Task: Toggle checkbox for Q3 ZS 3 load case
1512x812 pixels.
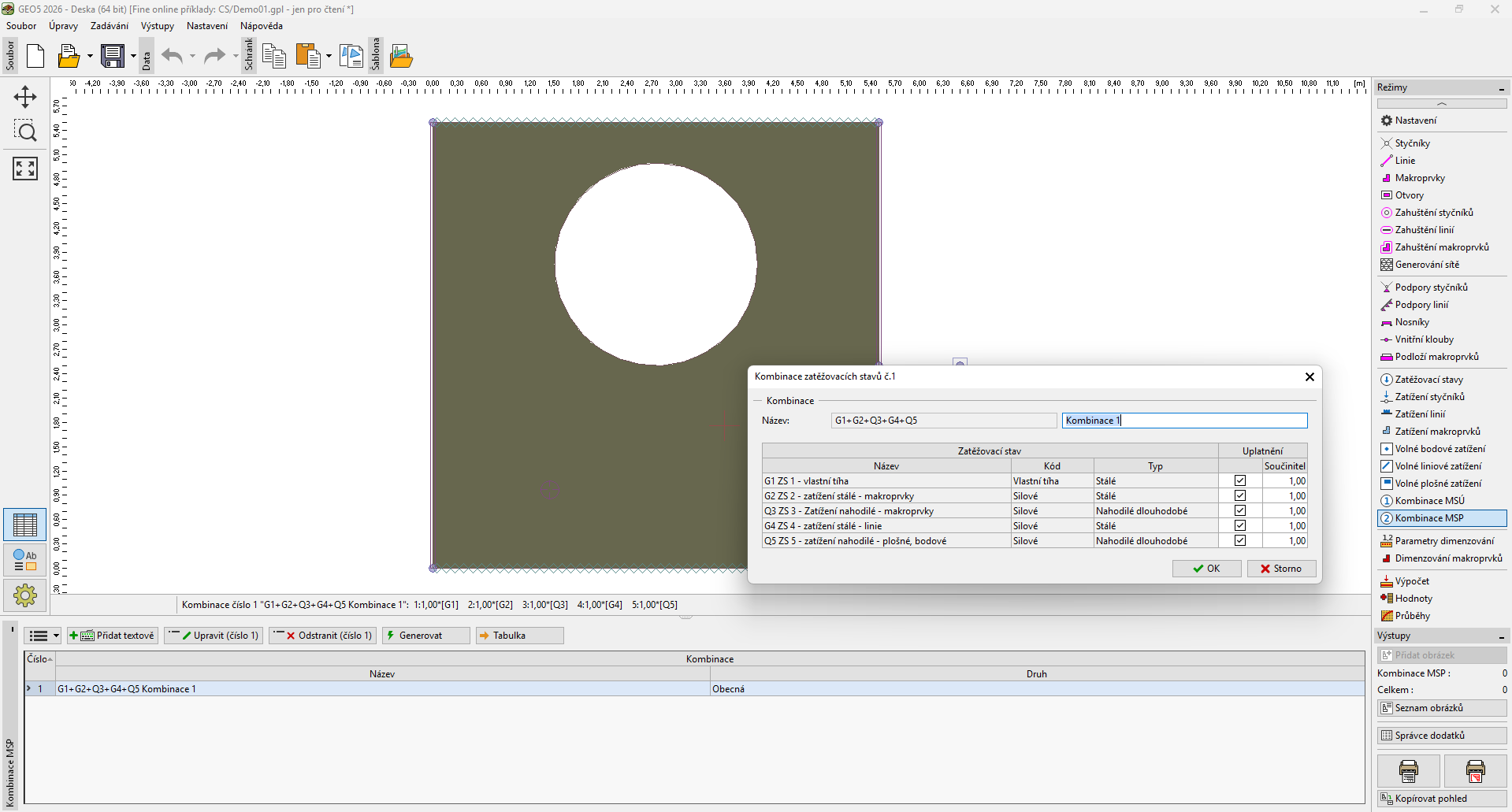Action: tap(1240, 510)
